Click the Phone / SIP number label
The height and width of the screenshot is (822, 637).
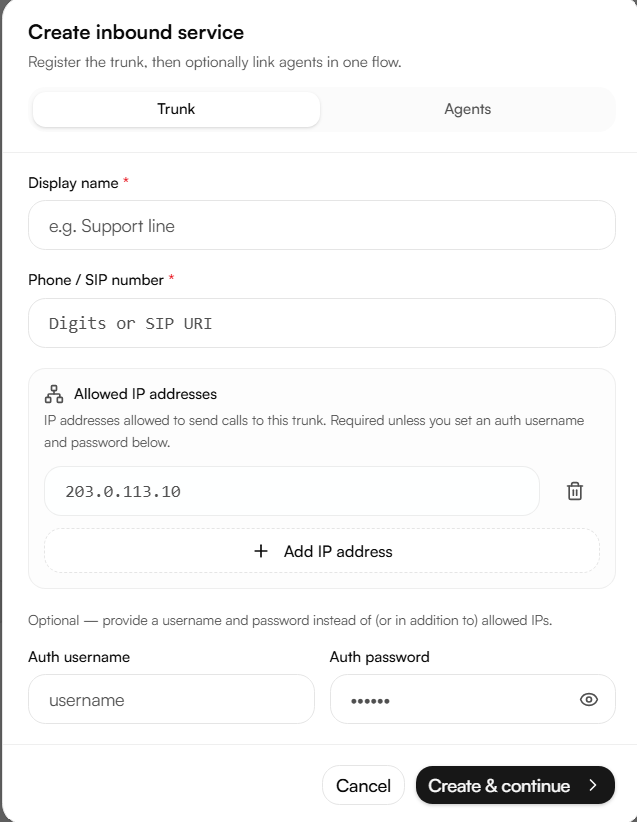coord(96,280)
